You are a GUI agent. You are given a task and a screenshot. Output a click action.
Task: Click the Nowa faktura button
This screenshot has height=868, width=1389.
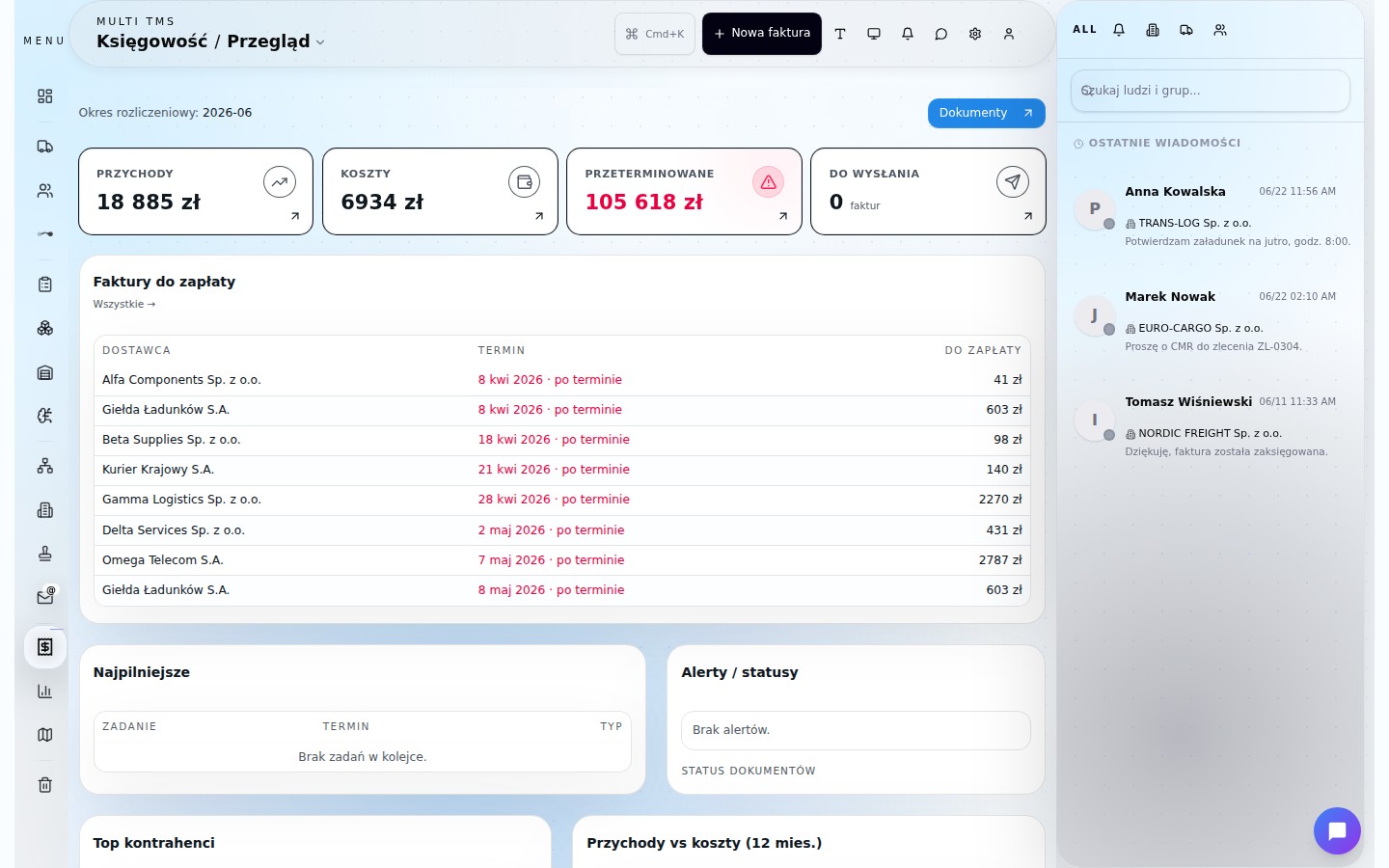pyautogui.click(x=762, y=34)
